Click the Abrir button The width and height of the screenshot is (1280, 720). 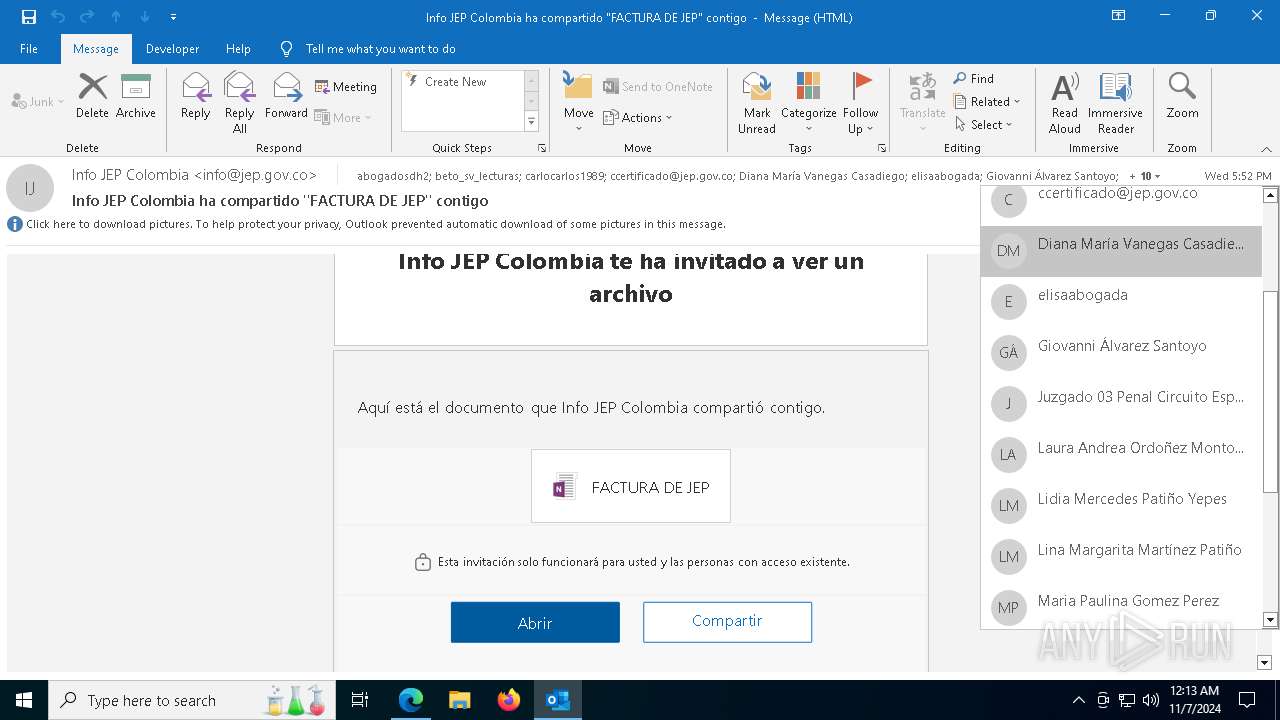point(535,622)
